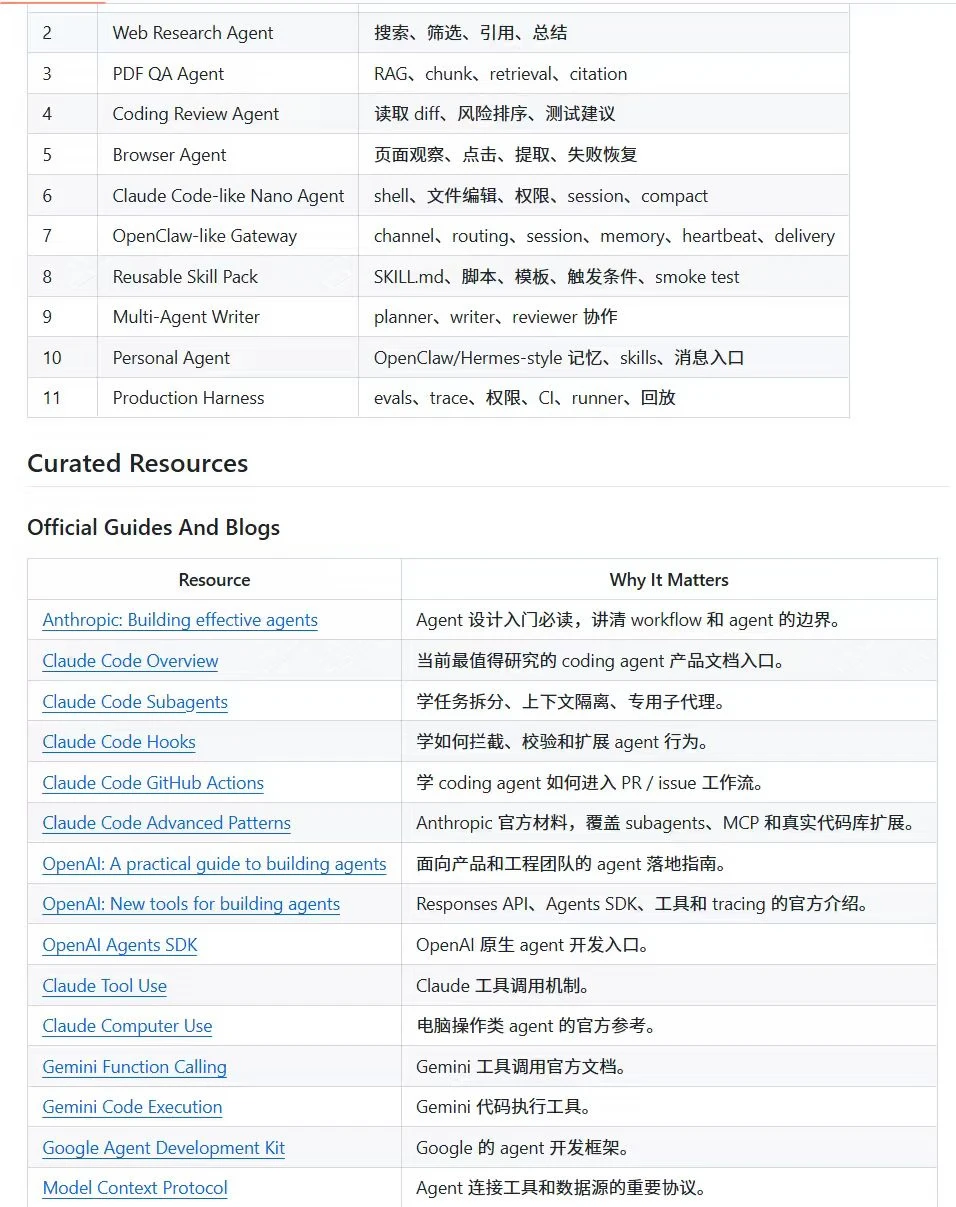Visit the Google Agent Development Kit link

163,1148
